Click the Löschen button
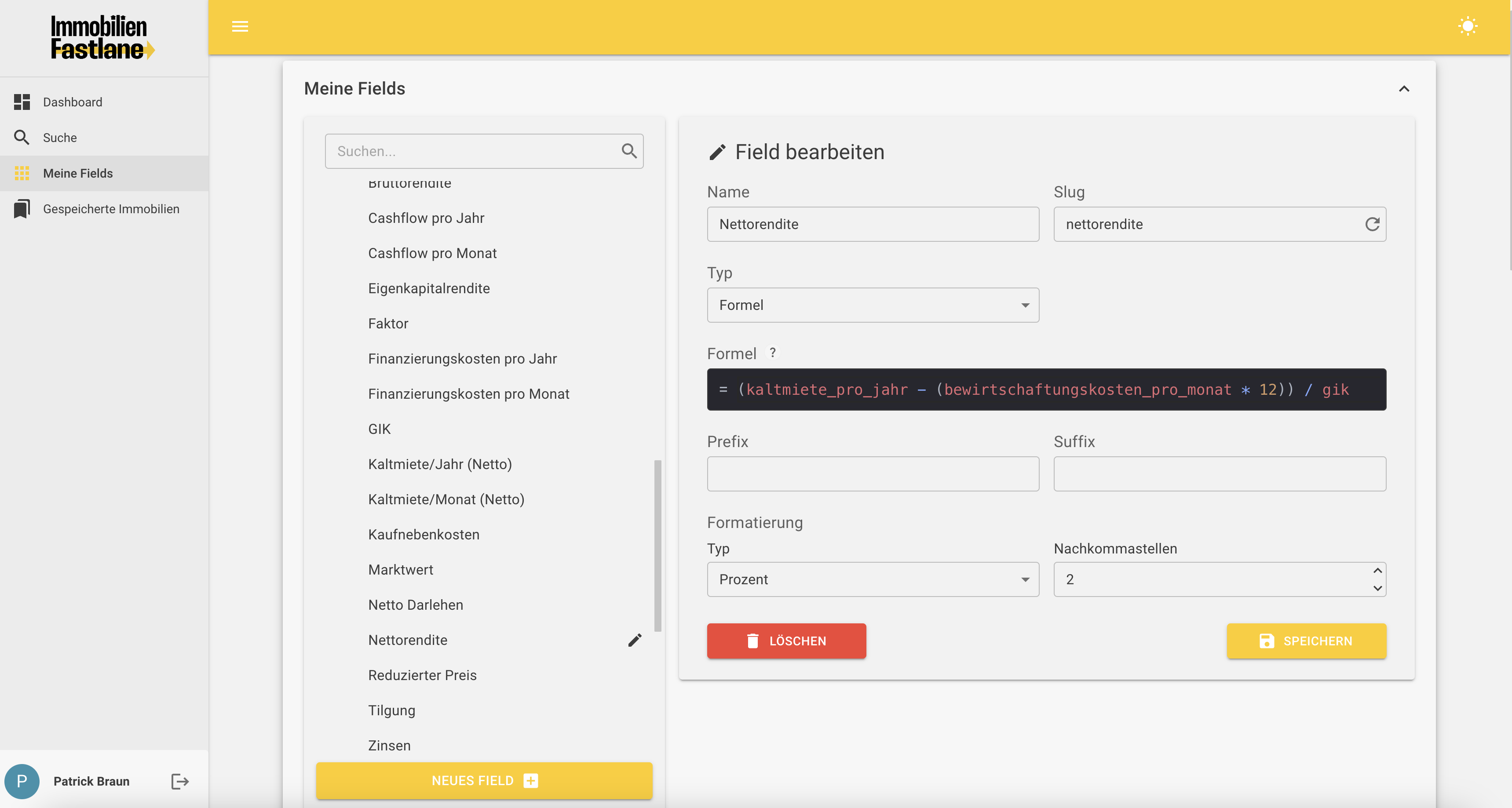 point(786,641)
